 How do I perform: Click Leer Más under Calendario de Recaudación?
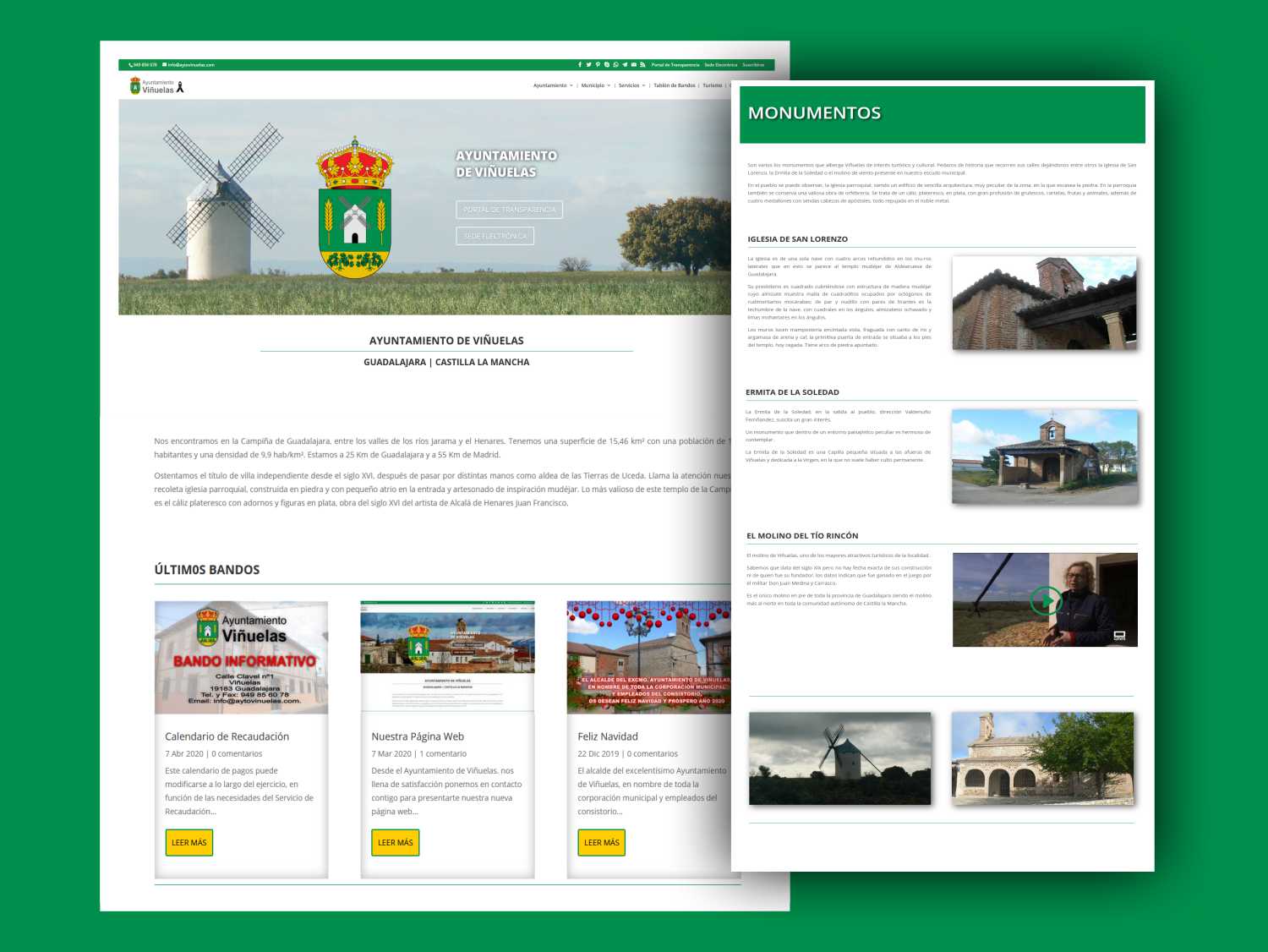click(x=189, y=843)
